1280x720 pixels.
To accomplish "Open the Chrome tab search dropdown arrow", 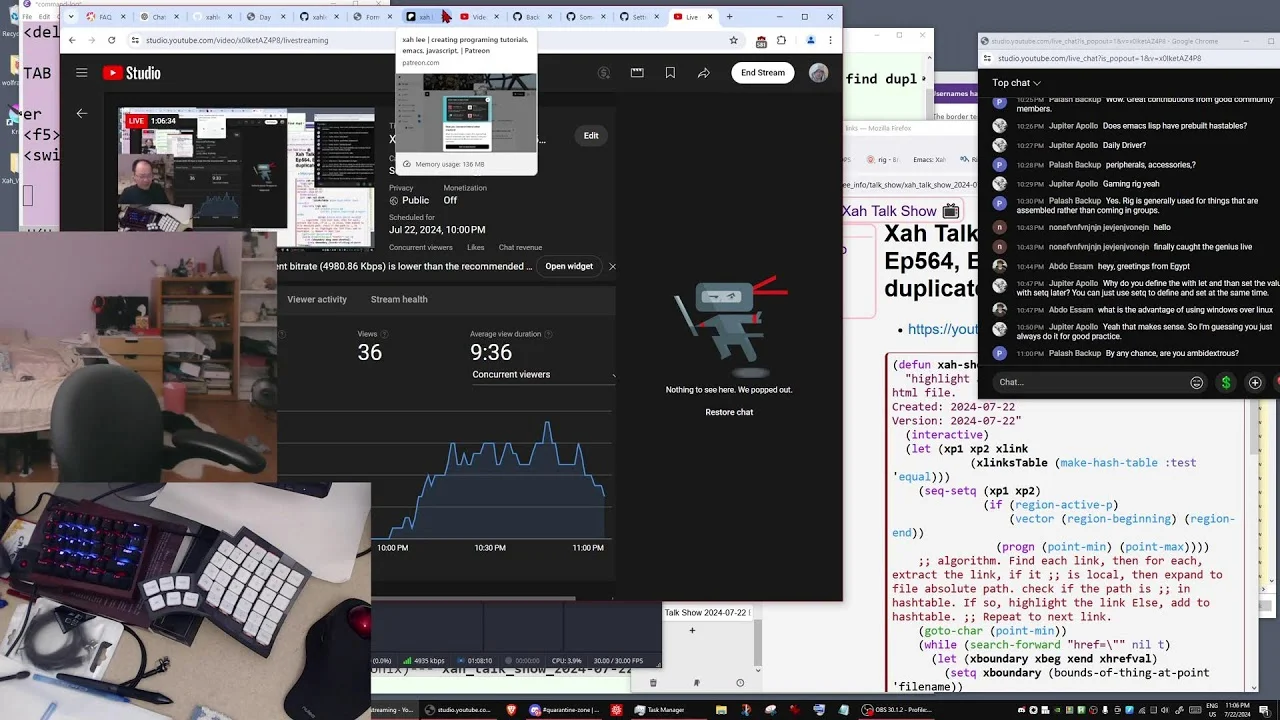I will pyautogui.click(x=70, y=16).
